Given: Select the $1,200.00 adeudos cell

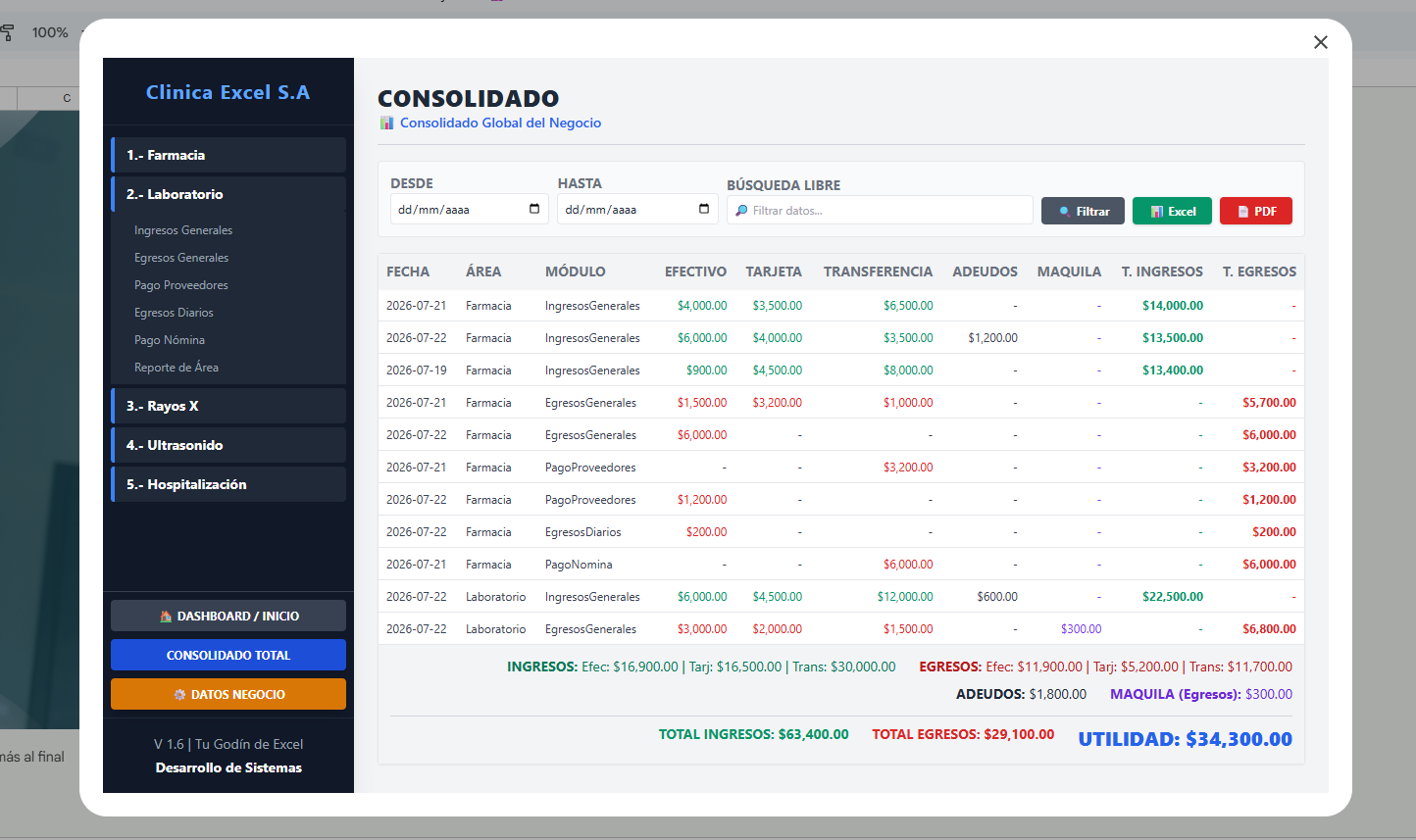Looking at the screenshot, I should point(992,338).
